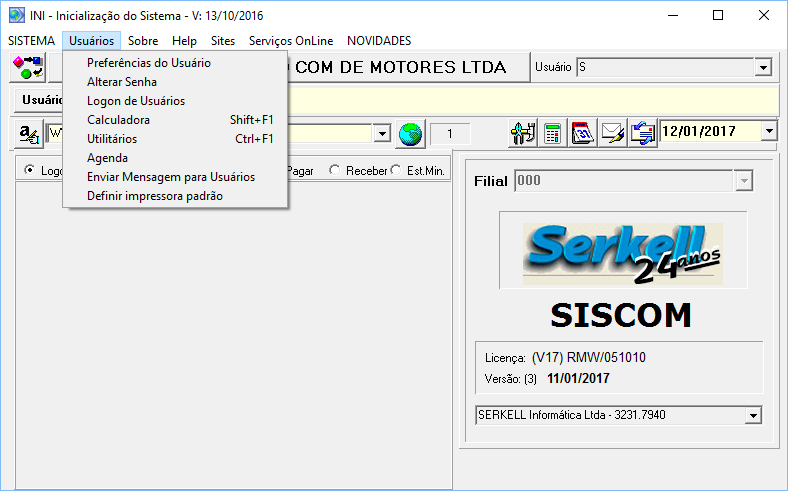788x491 pixels.
Task: Maximize the INI window
Action: click(718, 16)
